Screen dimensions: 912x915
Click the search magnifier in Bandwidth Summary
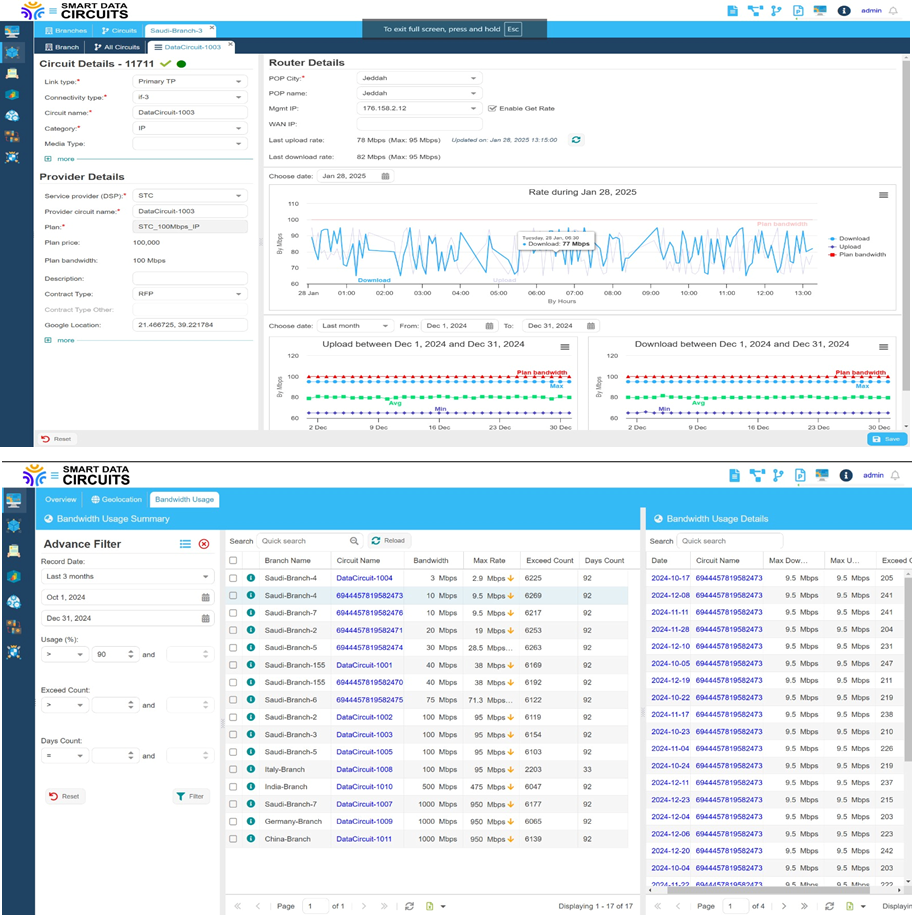coord(354,541)
